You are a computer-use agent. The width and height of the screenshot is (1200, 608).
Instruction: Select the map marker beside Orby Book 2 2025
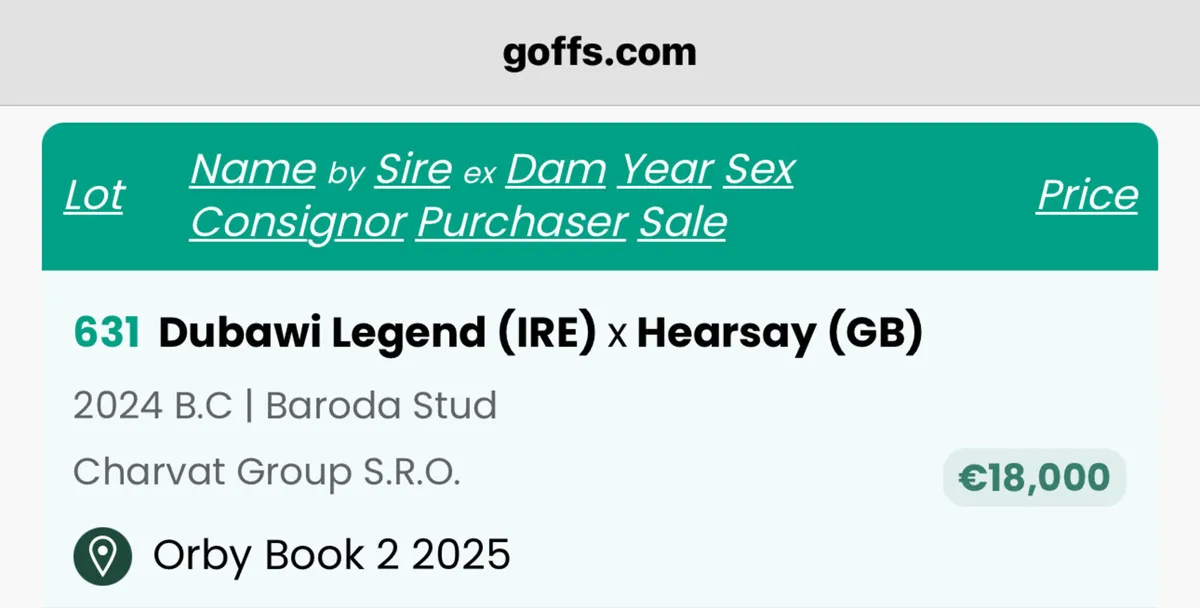tap(100, 555)
